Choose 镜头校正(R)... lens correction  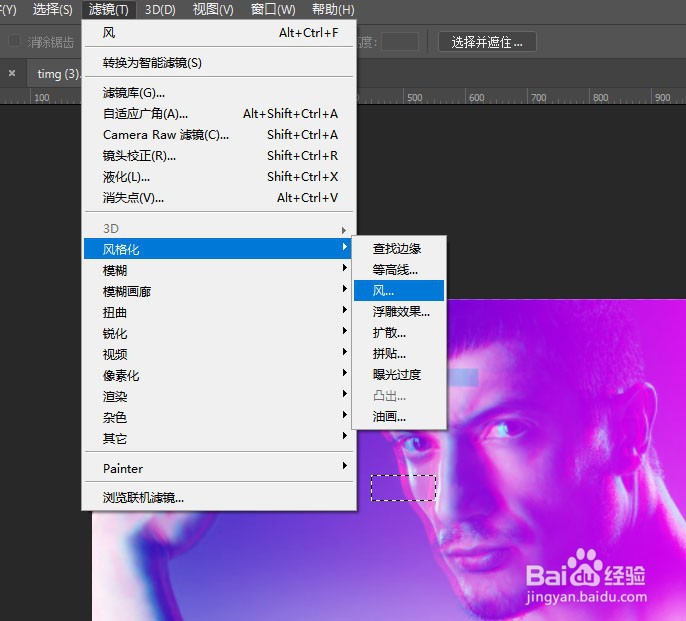click(219, 156)
